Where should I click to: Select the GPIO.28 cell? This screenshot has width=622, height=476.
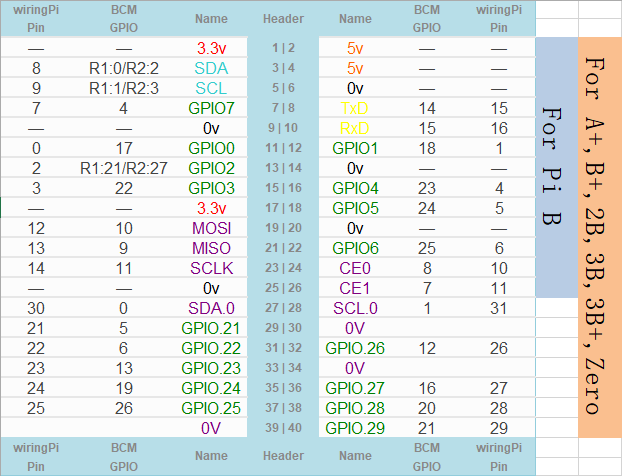(x=355, y=408)
